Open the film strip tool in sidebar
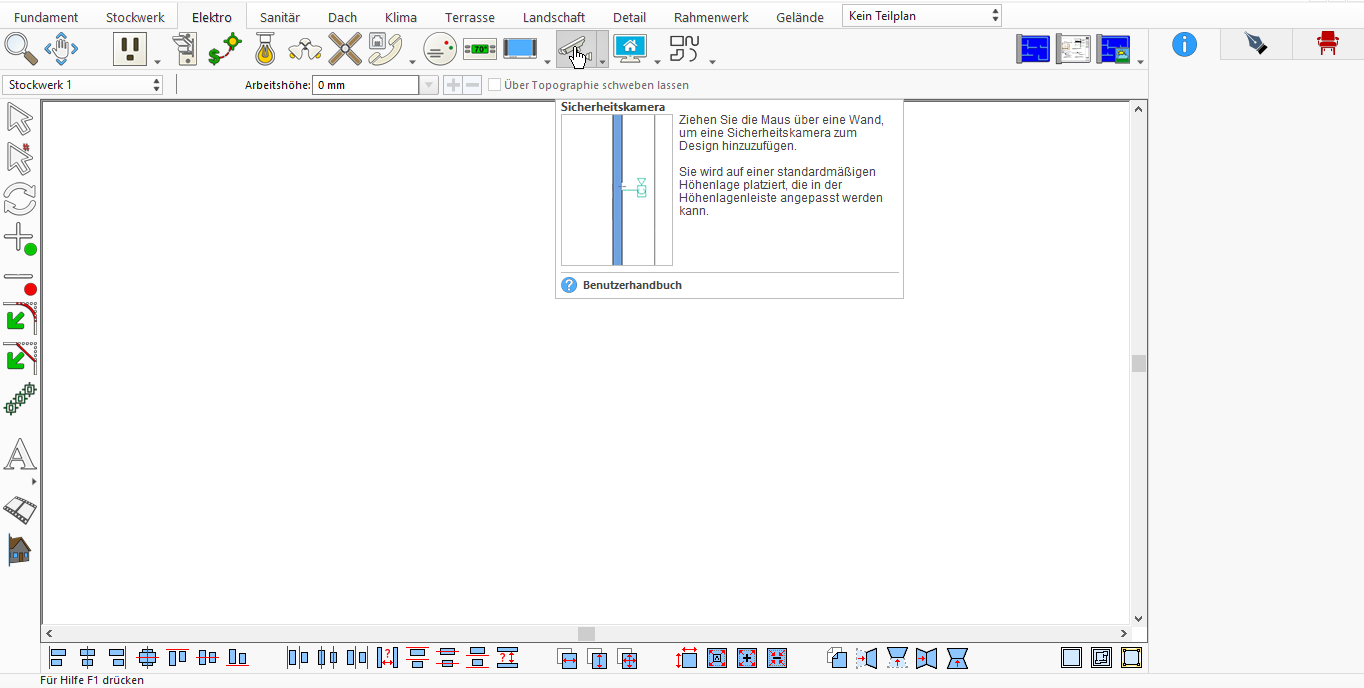Viewport: 1364px width, 688px height. 20,510
